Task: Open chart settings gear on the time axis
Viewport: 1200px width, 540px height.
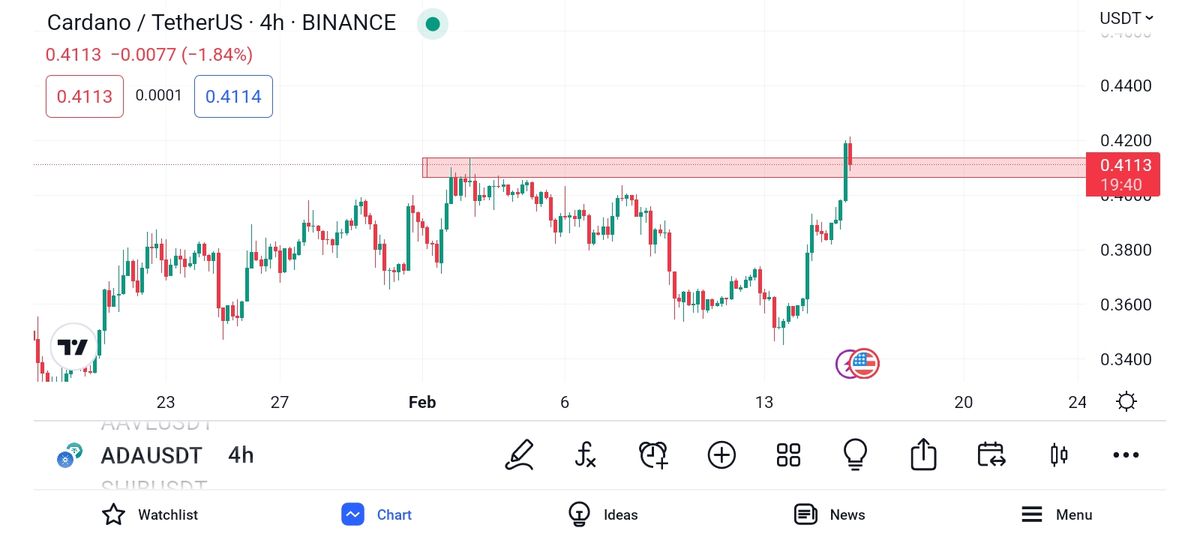Action: coord(1126,402)
